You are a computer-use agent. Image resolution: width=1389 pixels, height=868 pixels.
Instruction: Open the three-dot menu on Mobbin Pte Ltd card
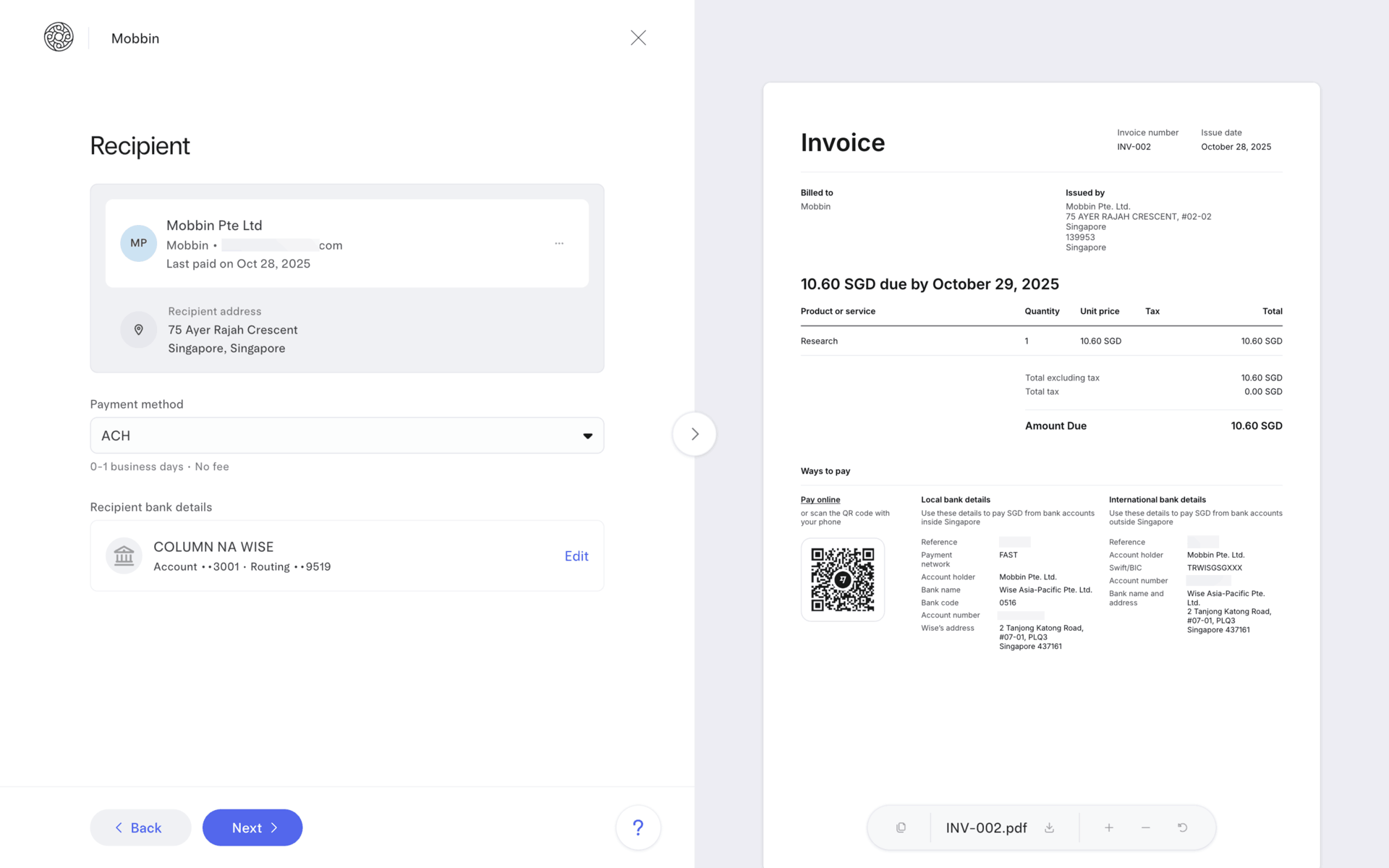pos(559,244)
